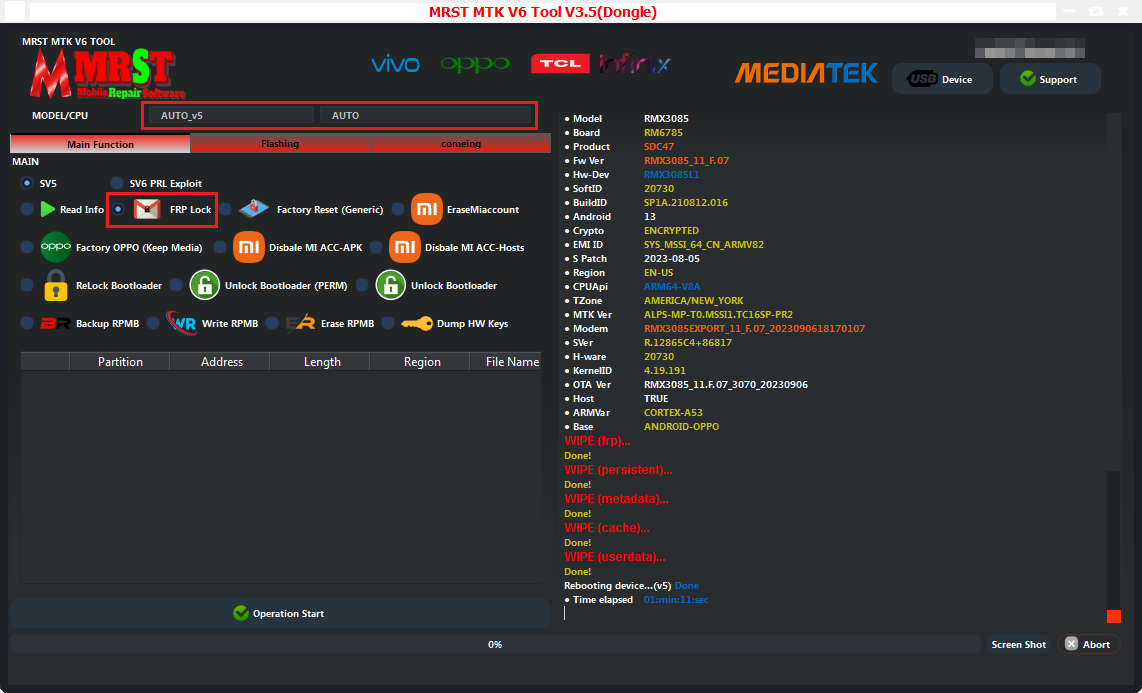
Task: Click the Factory Reset (Generic) eraser icon
Action: (253, 209)
